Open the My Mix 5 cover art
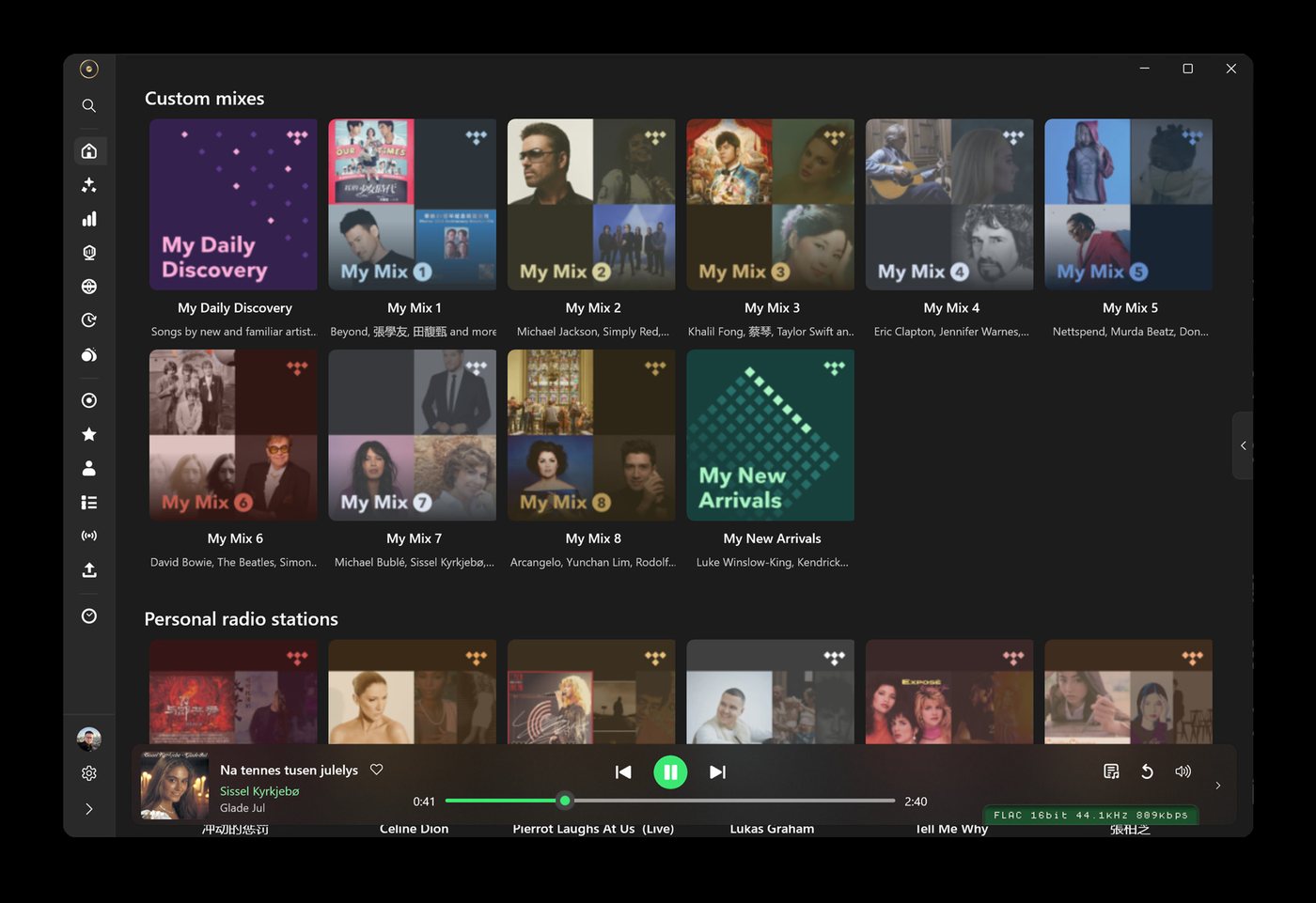Image resolution: width=1316 pixels, height=903 pixels. [x=1129, y=205]
